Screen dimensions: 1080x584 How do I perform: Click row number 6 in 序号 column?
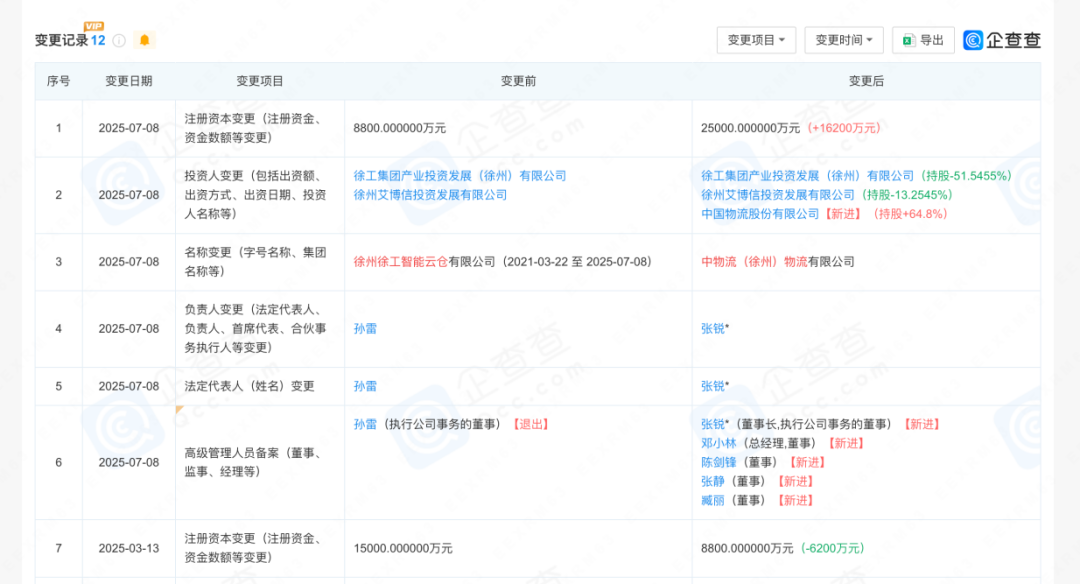coord(59,462)
